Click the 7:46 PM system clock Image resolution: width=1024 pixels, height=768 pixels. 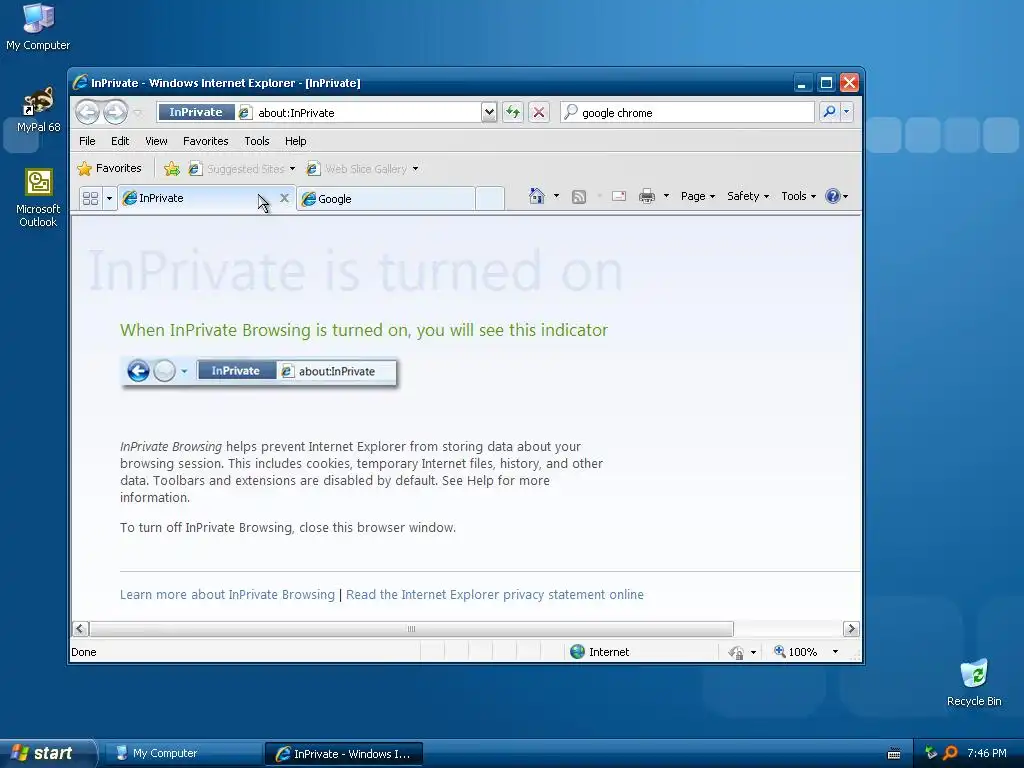click(987, 753)
